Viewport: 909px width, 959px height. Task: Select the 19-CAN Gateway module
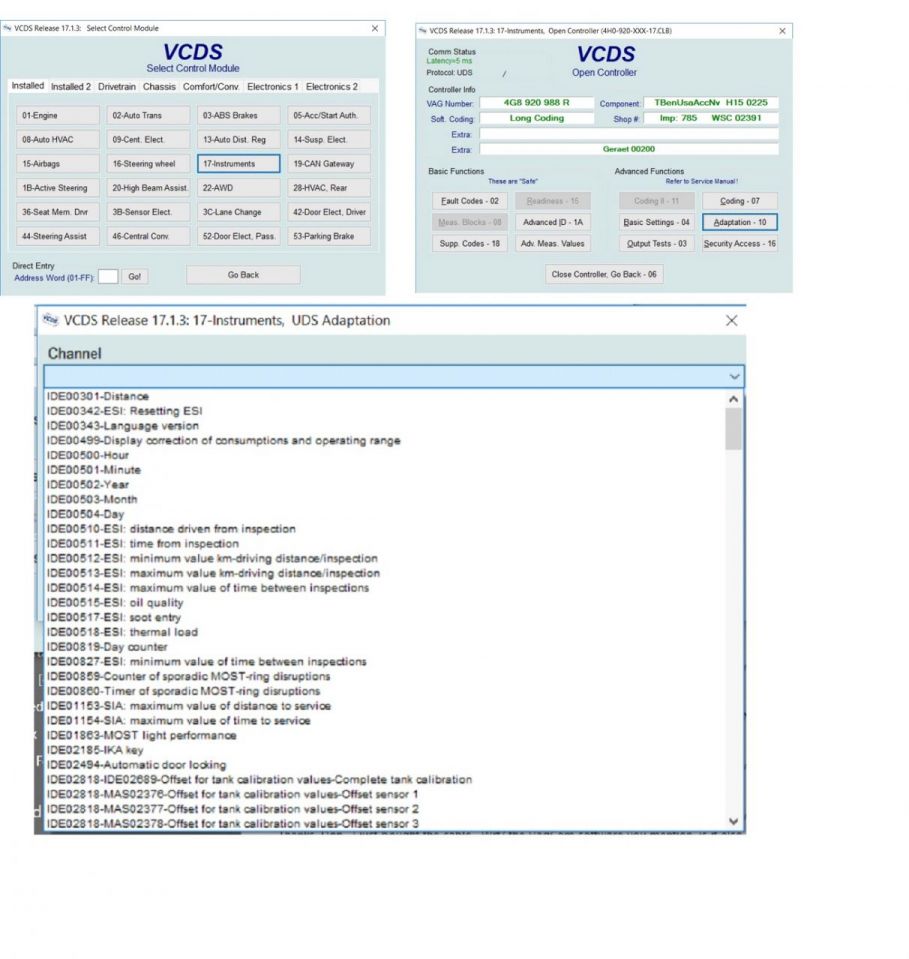tap(325, 163)
